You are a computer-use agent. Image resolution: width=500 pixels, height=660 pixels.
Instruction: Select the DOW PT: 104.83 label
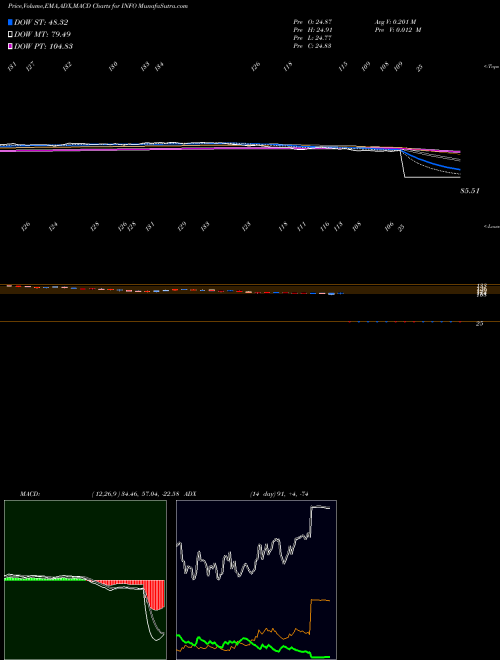click(43, 46)
